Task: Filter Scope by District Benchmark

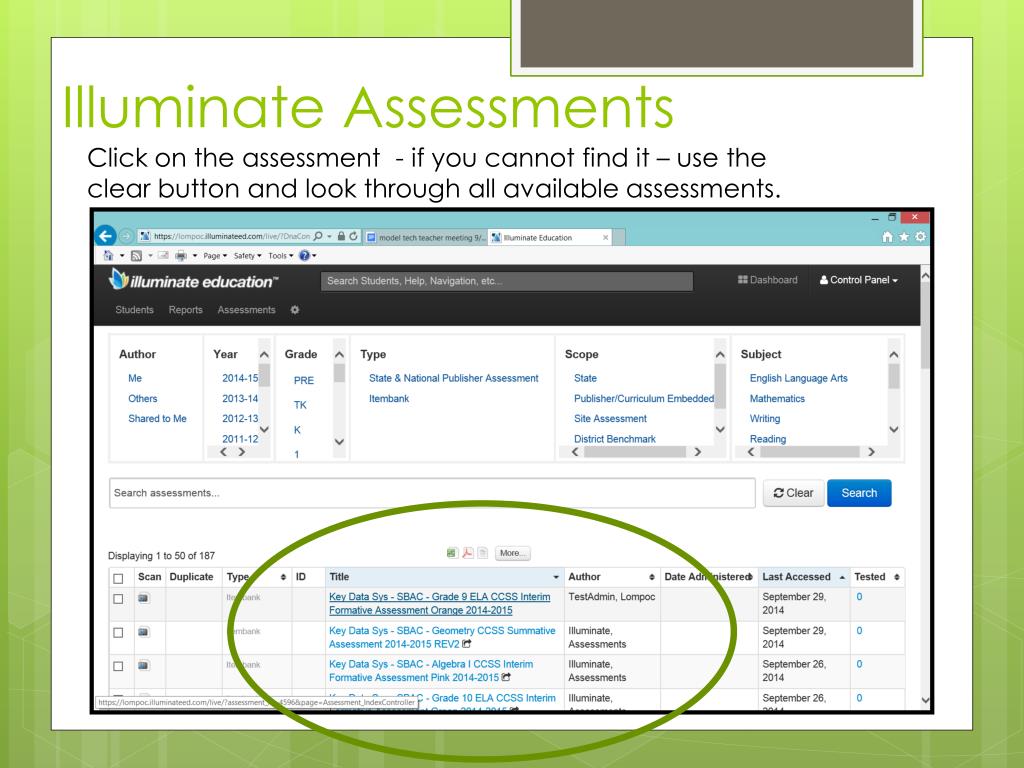Action: [615, 439]
